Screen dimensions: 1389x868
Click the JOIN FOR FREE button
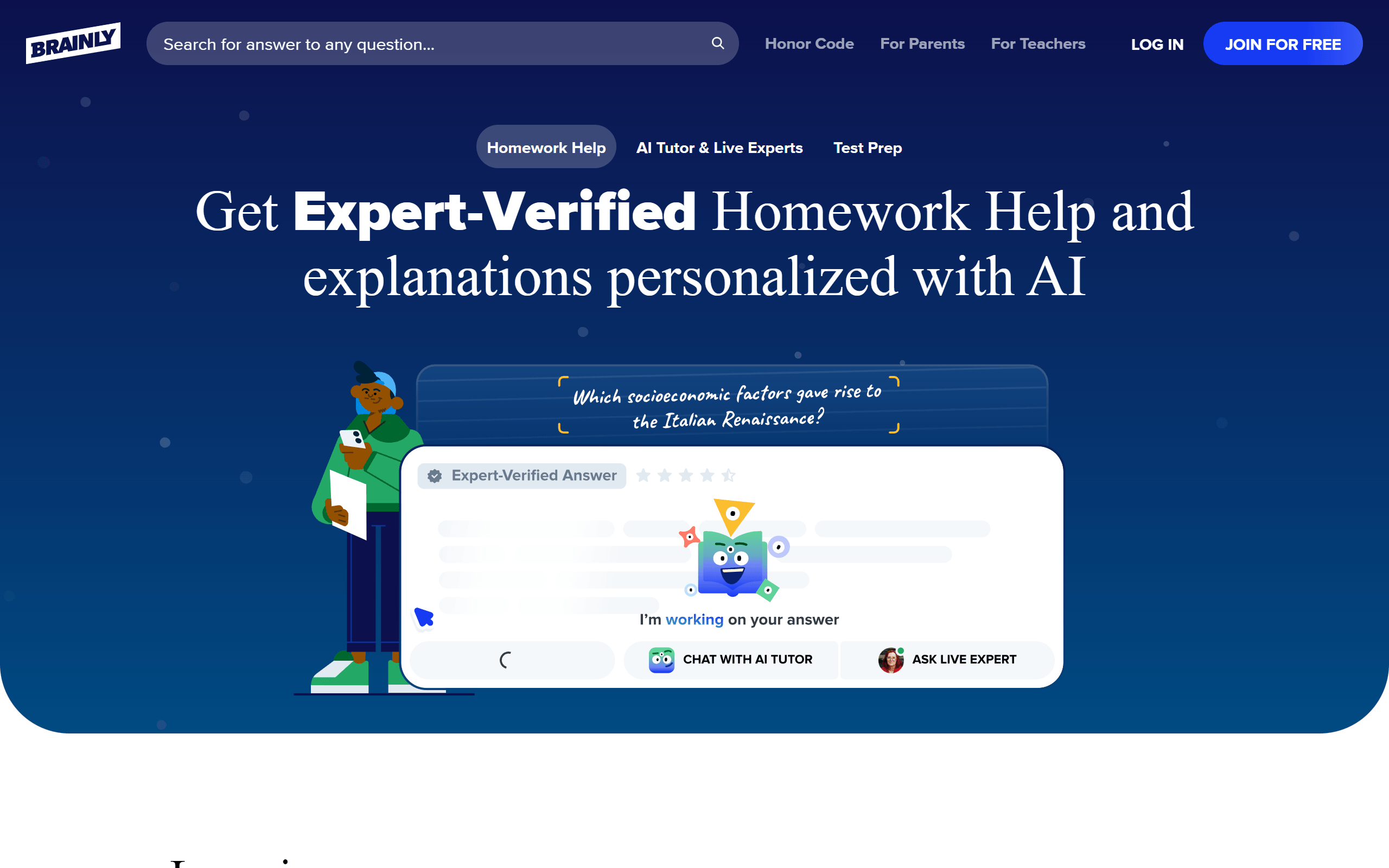pos(1282,44)
